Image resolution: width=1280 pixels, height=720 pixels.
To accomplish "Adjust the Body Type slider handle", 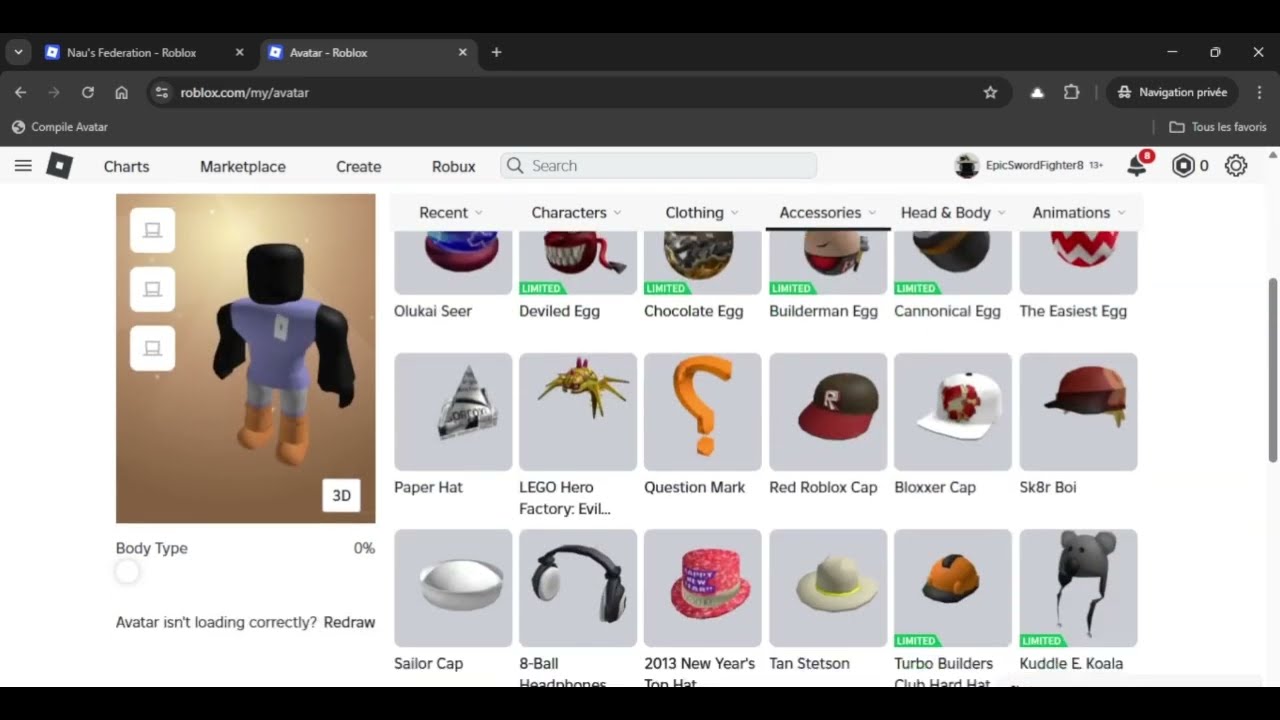I will tap(127, 572).
